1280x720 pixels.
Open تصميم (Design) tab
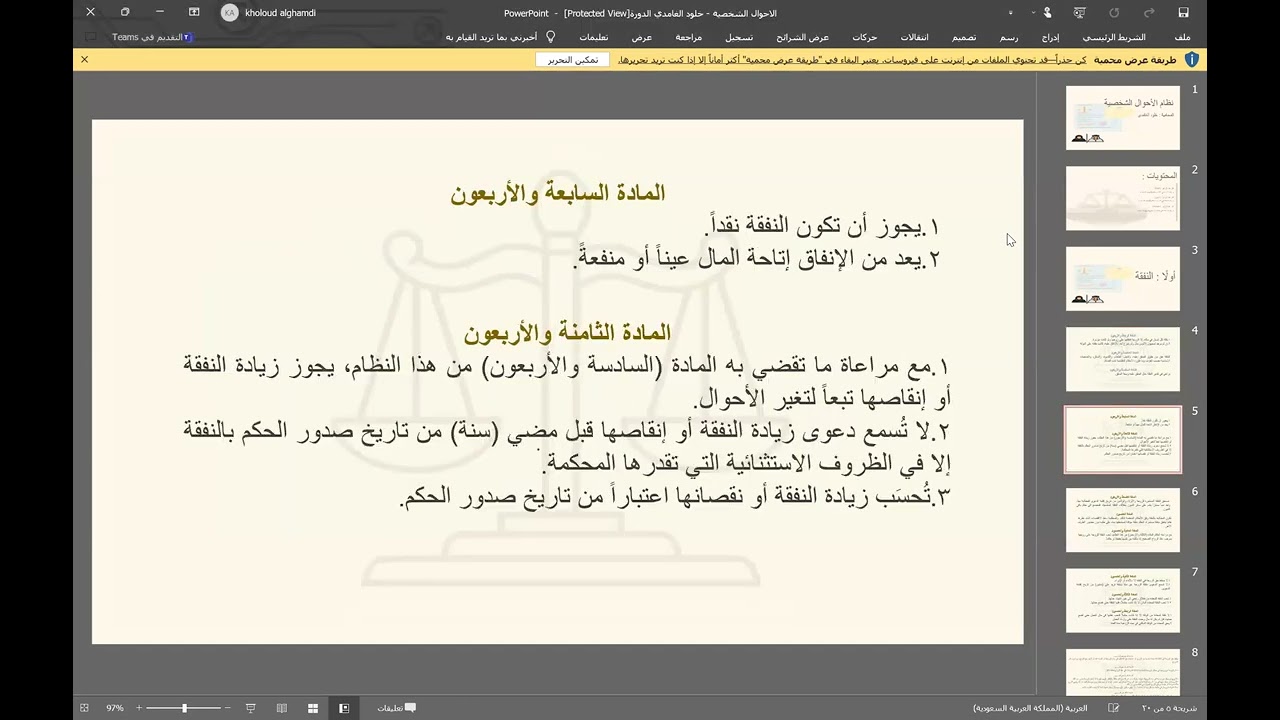[x=964, y=37]
